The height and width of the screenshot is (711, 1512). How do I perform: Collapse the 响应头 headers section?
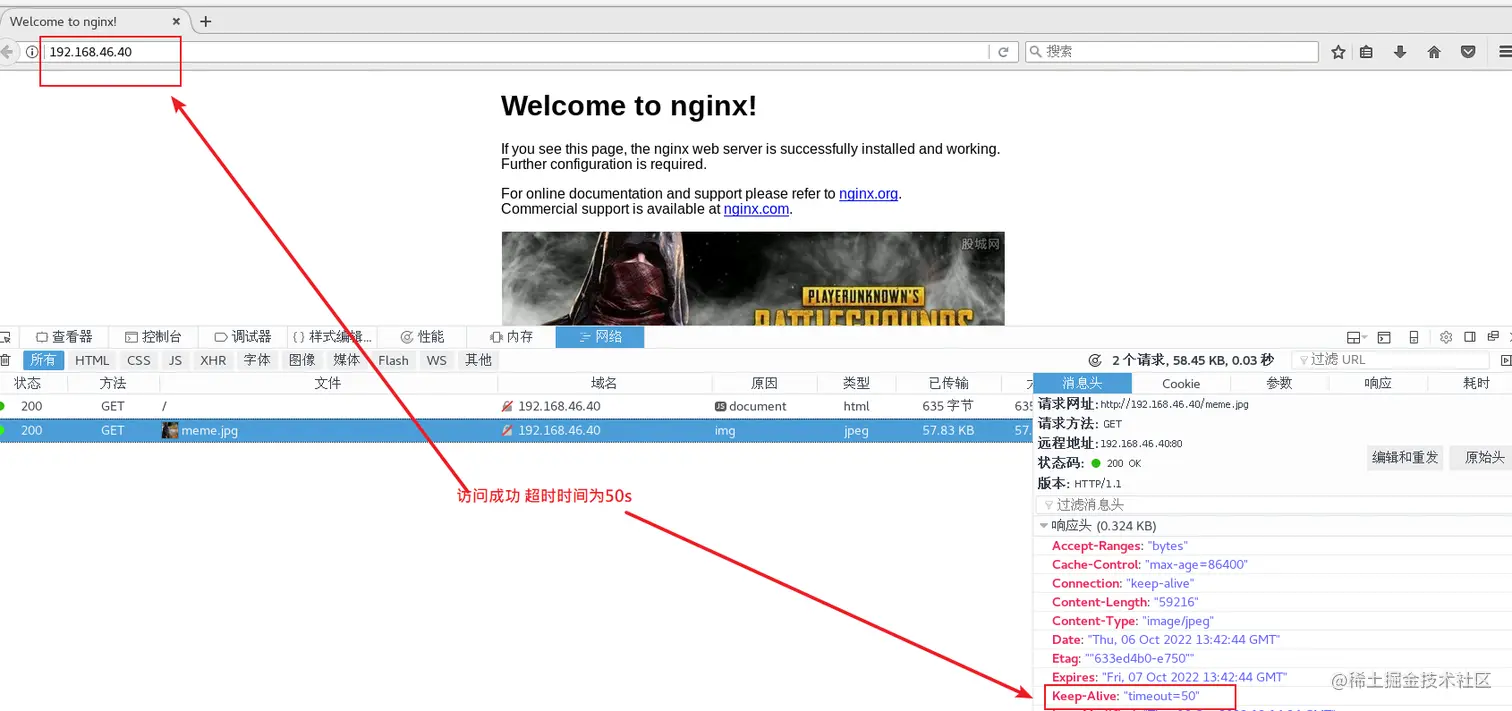click(x=1043, y=525)
